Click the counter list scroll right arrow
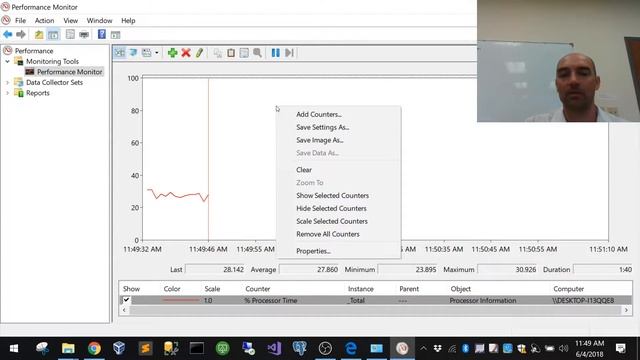This screenshot has width=640, height=360. click(x=626, y=310)
